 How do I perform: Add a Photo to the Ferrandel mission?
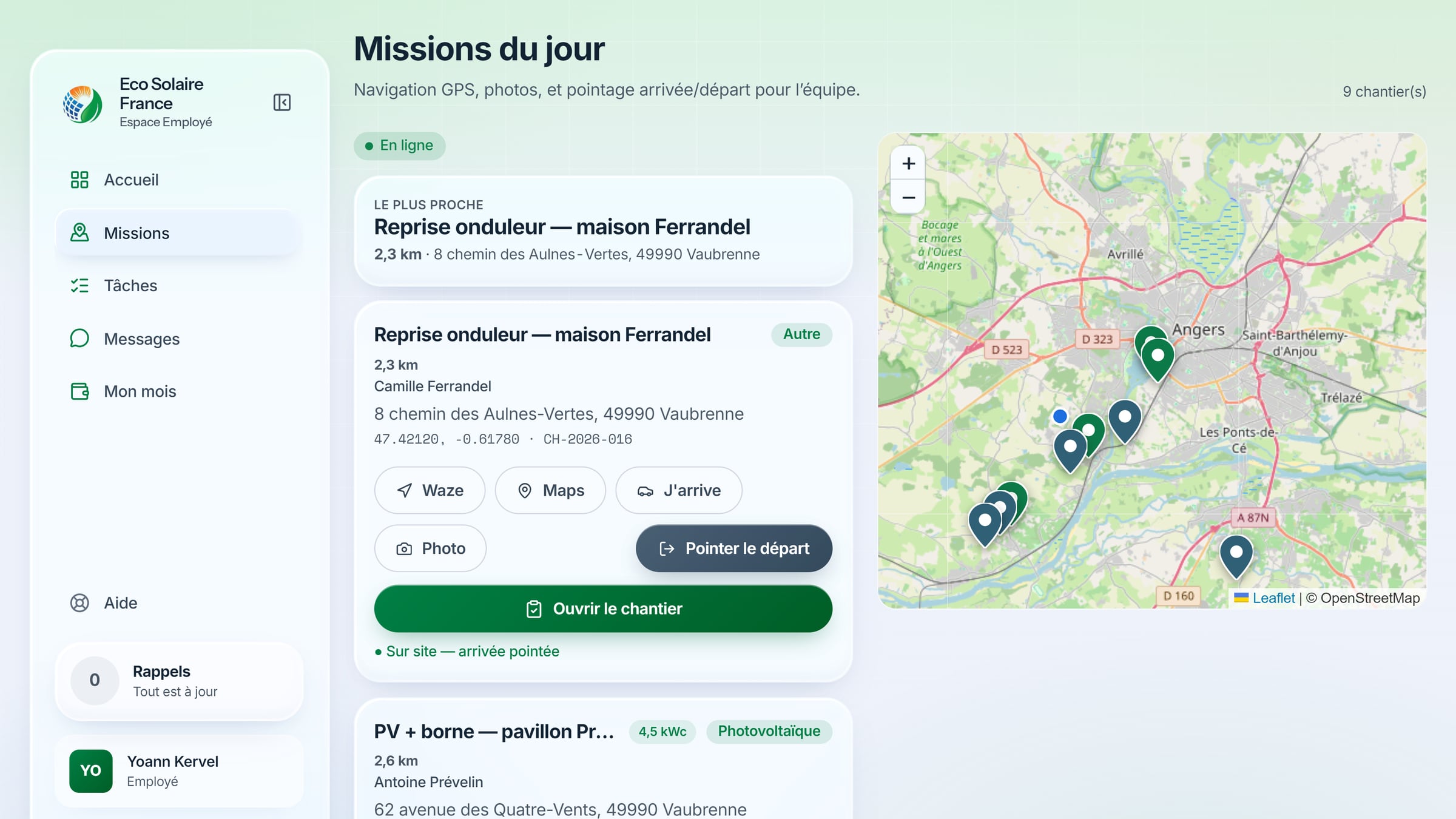point(430,548)
